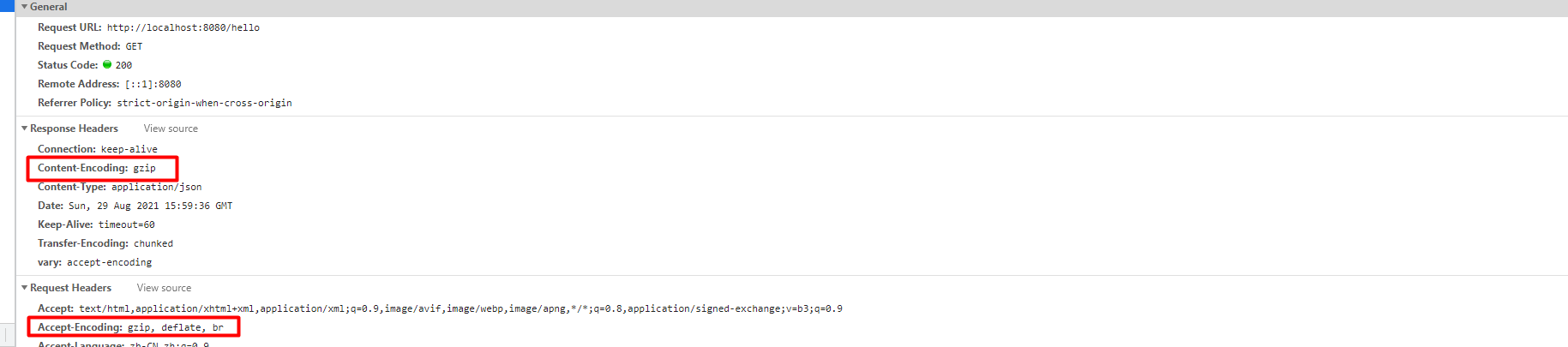
Task: Click the vary accept-encoding header value
Action: pos(109,262)
